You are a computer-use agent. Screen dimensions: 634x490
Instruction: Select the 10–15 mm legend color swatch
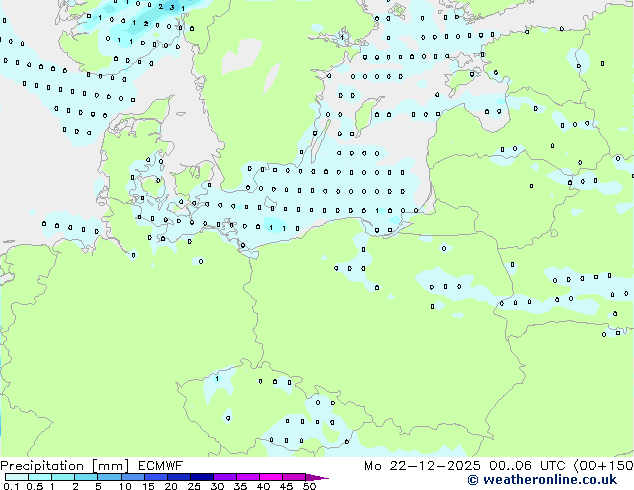click(132, 477)
